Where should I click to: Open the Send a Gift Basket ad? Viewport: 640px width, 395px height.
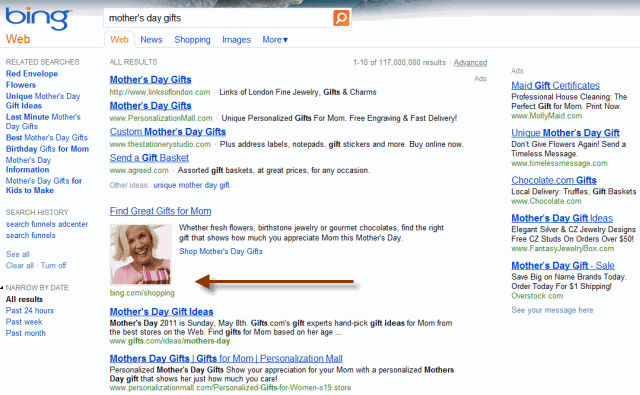tap(149, 158)
